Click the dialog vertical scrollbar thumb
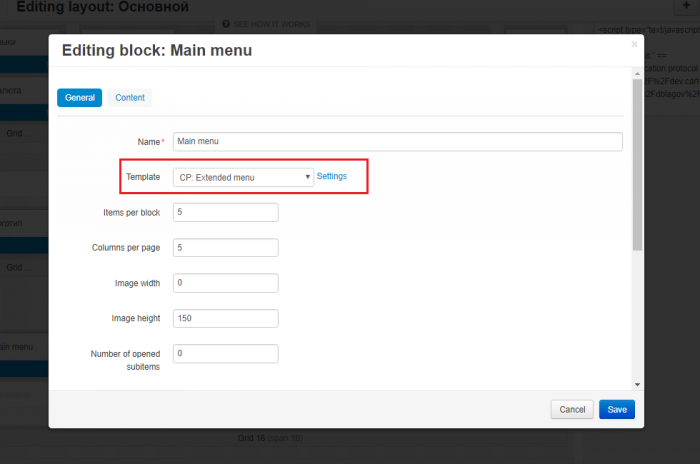Image resolution: width=700 pixels, height=464 pixels. click(637, 165)
